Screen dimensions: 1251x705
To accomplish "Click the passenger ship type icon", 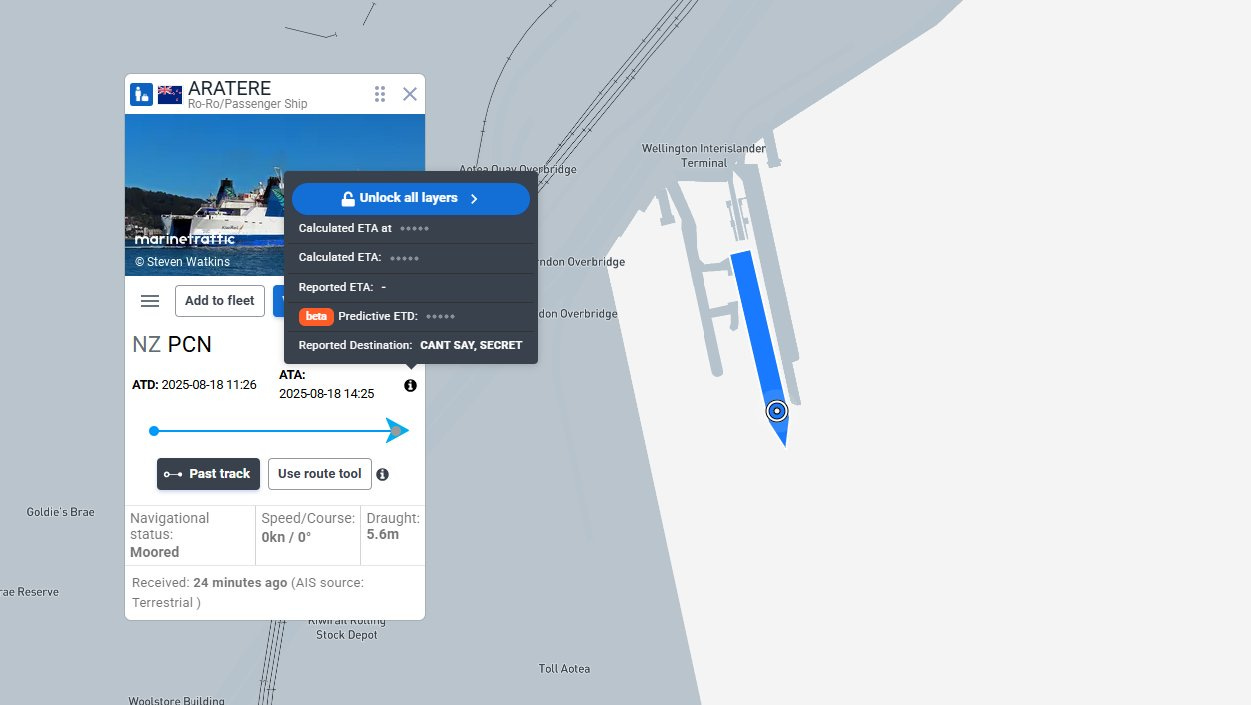I will pyautogui.click(x=142, y=95).
